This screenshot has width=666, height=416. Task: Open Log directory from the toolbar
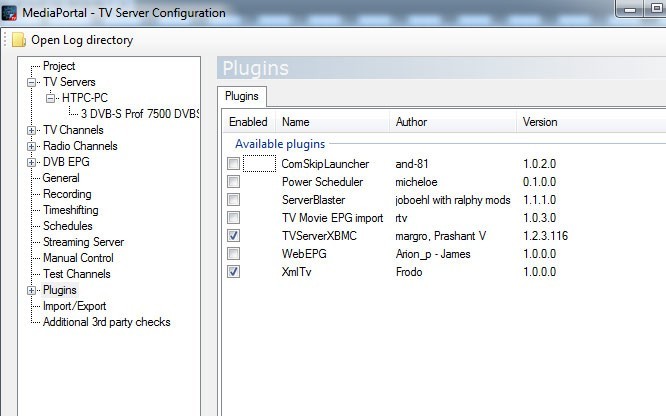click(81, 41)
